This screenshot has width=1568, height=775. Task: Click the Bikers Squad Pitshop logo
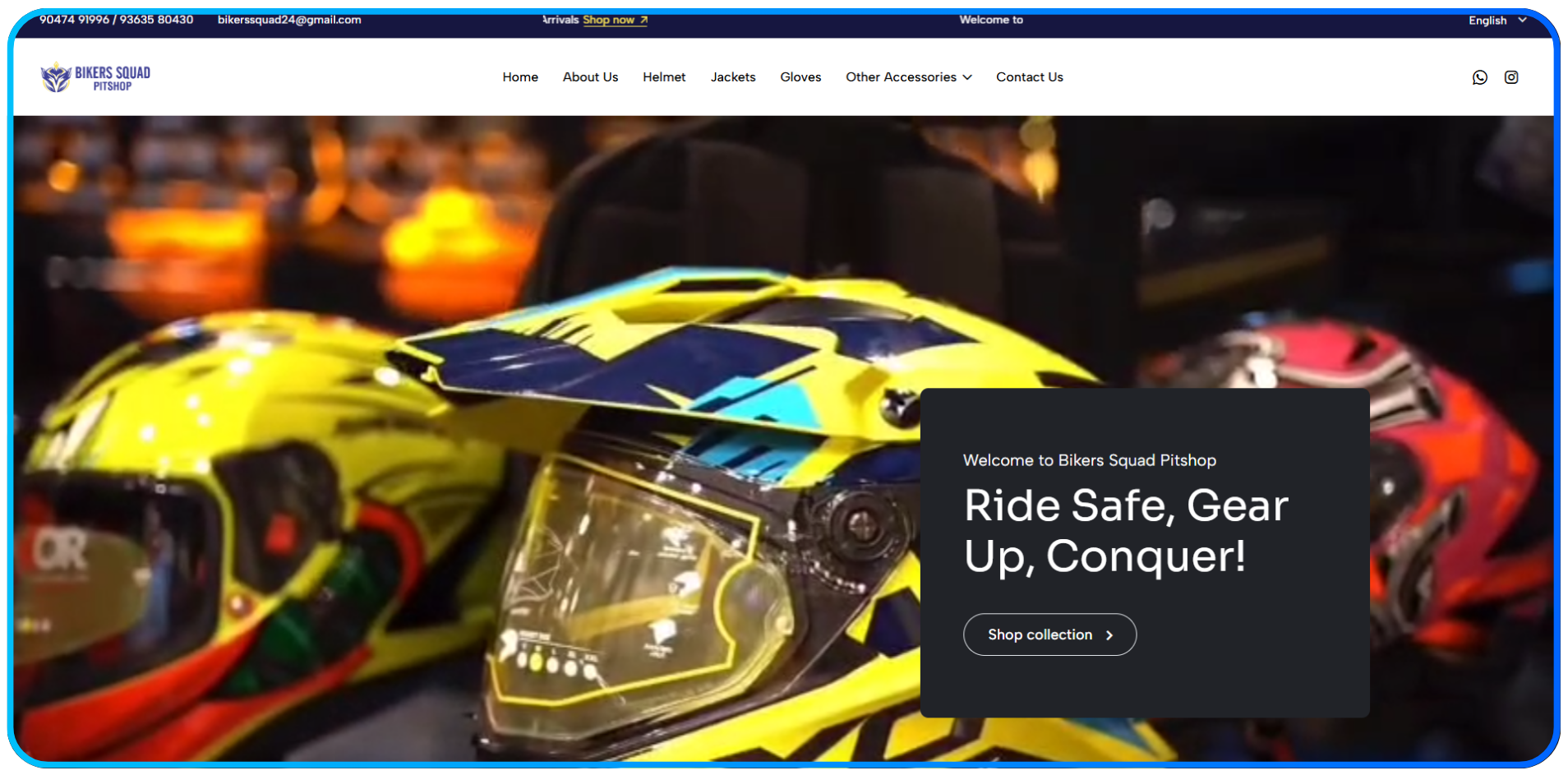coord(95,77)
